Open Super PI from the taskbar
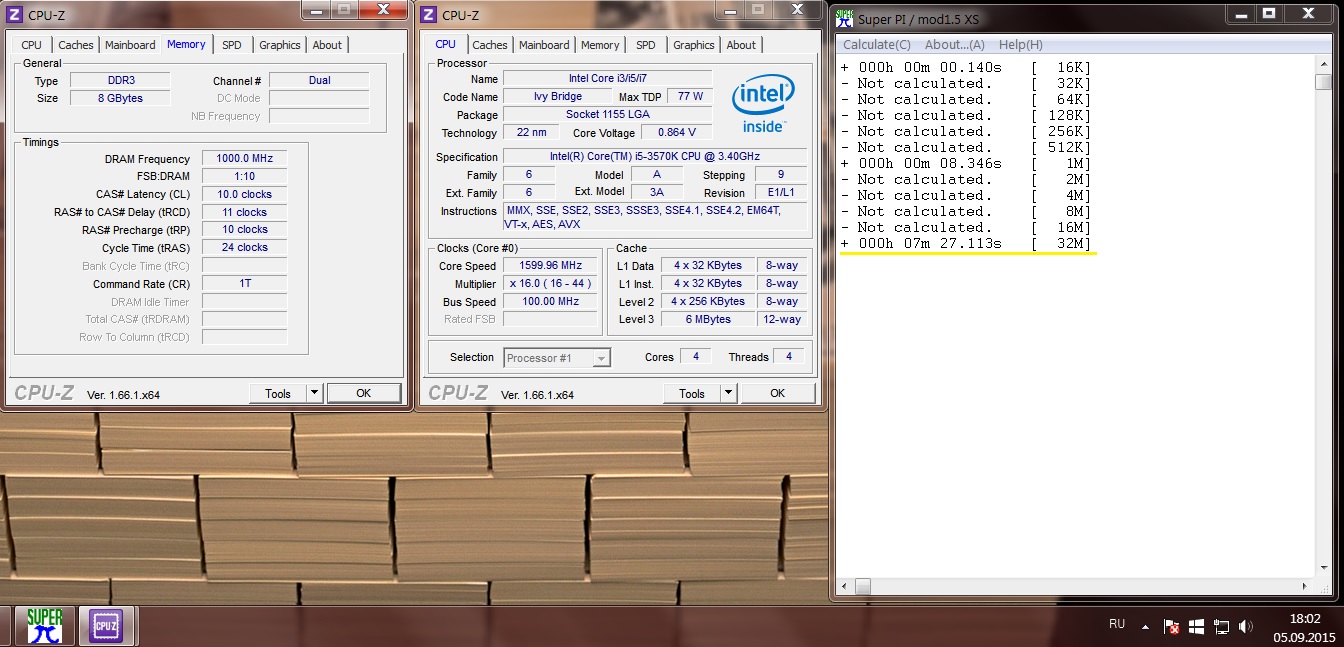1344x647 pixels. pyautogui.click(x=45, y=626)
